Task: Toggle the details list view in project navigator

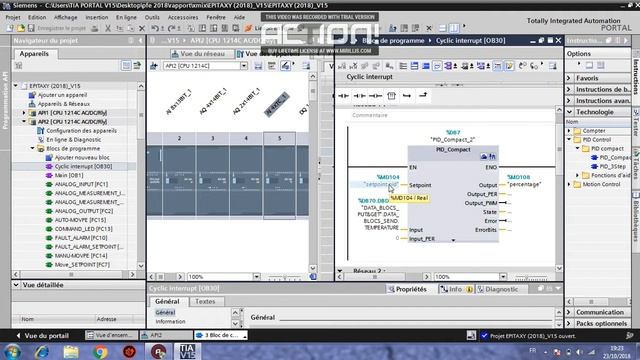Action: (x=126, y=65)
